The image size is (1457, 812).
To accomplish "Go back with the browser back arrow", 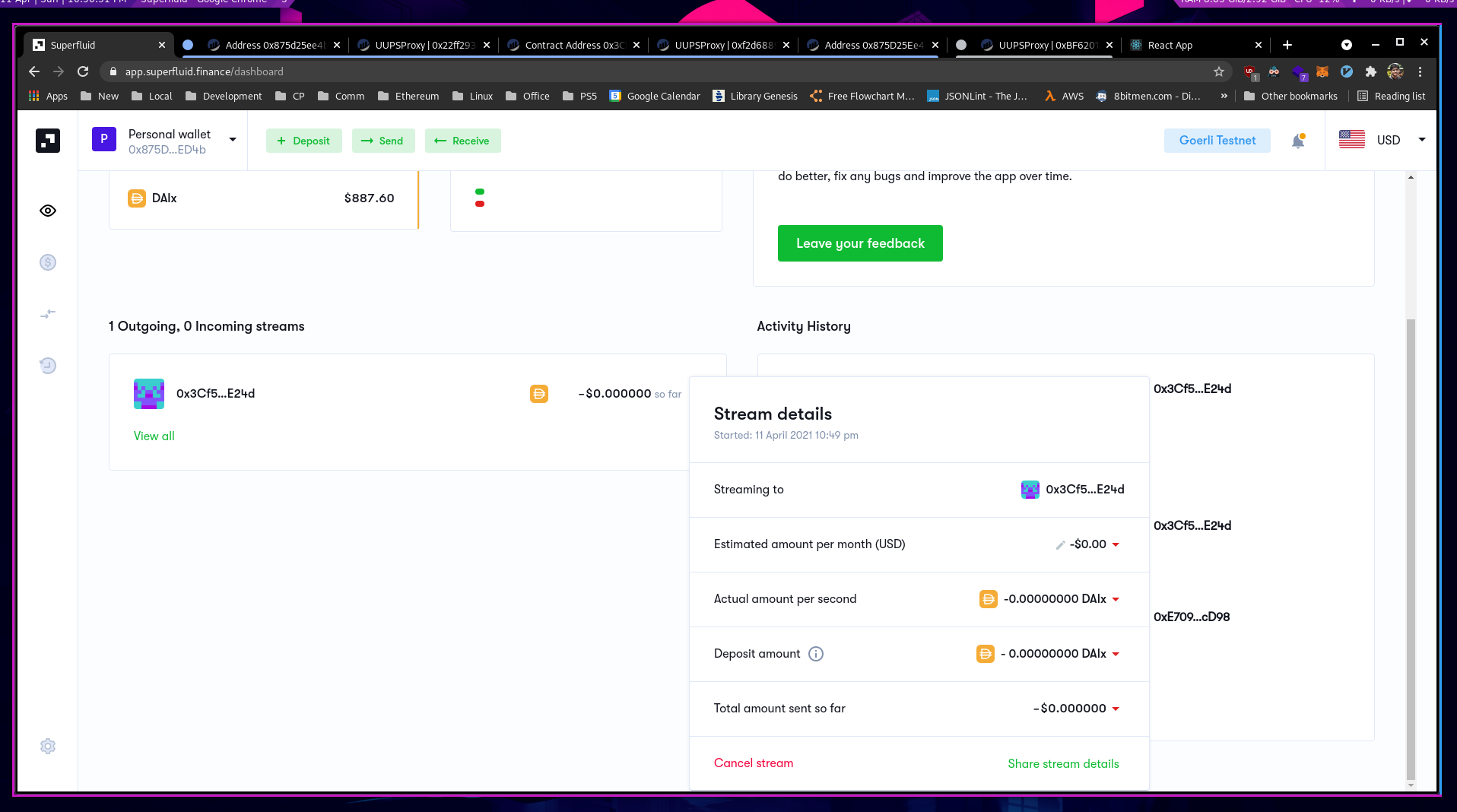I will (x=34, y=71).
